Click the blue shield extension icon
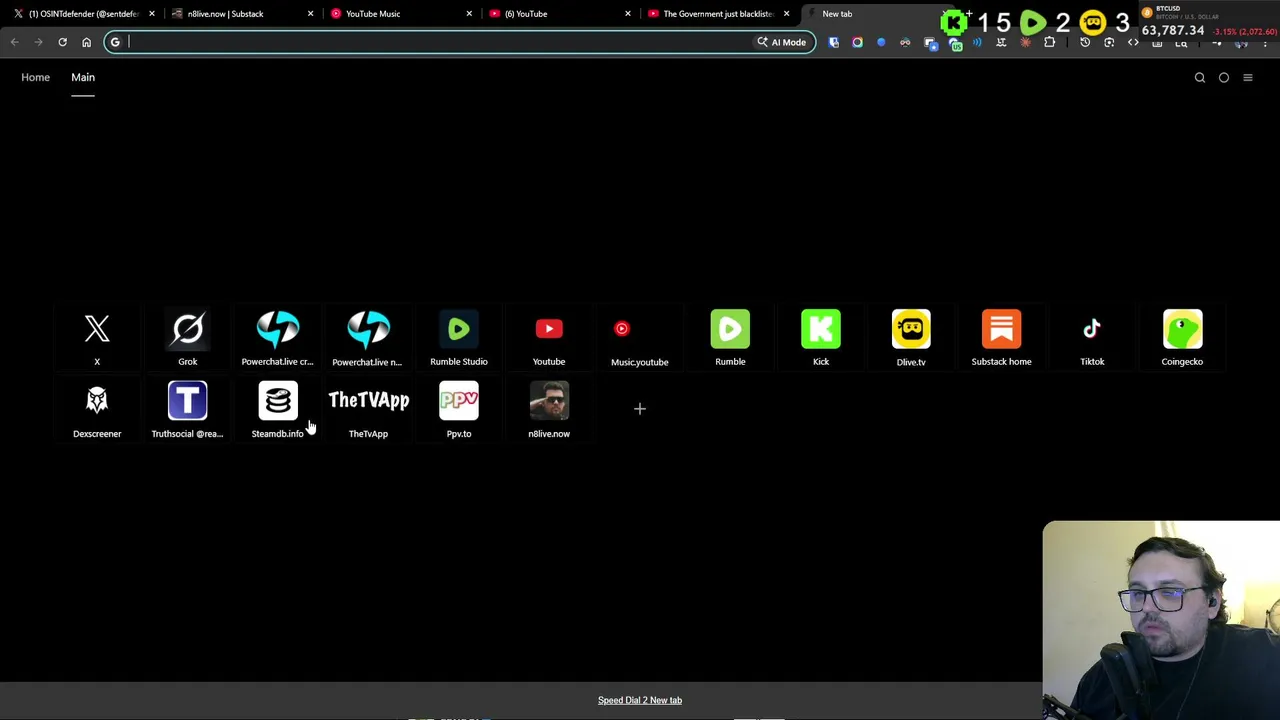This screenshot has width=1280, height=720. (834, 42)
